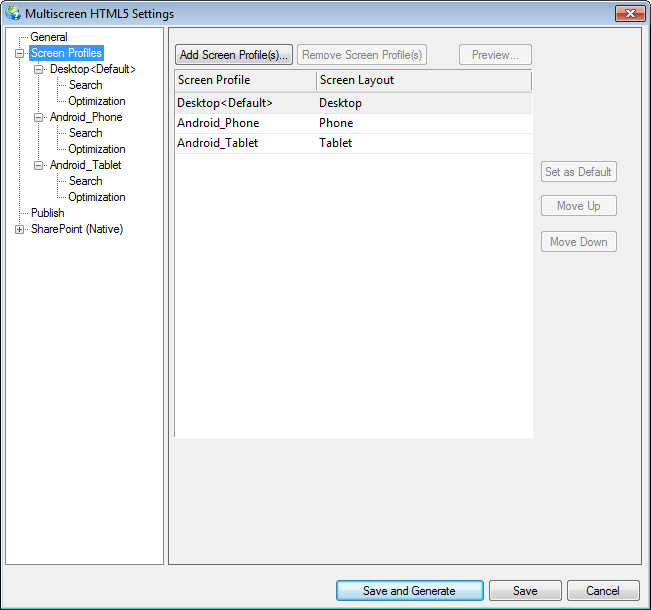Image resolution: width=651 pixels, height=610 pixels.
Task: Click Add Screen Profile(s) button
Action: coord(234,55)
